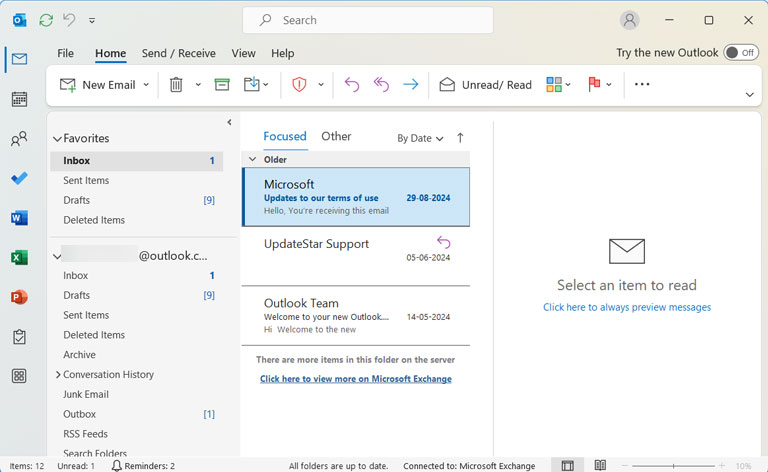The height and width of the screenshot is (472, 768).
Task: Open the Calendar icon in sidebar
Action: (19, 99)
